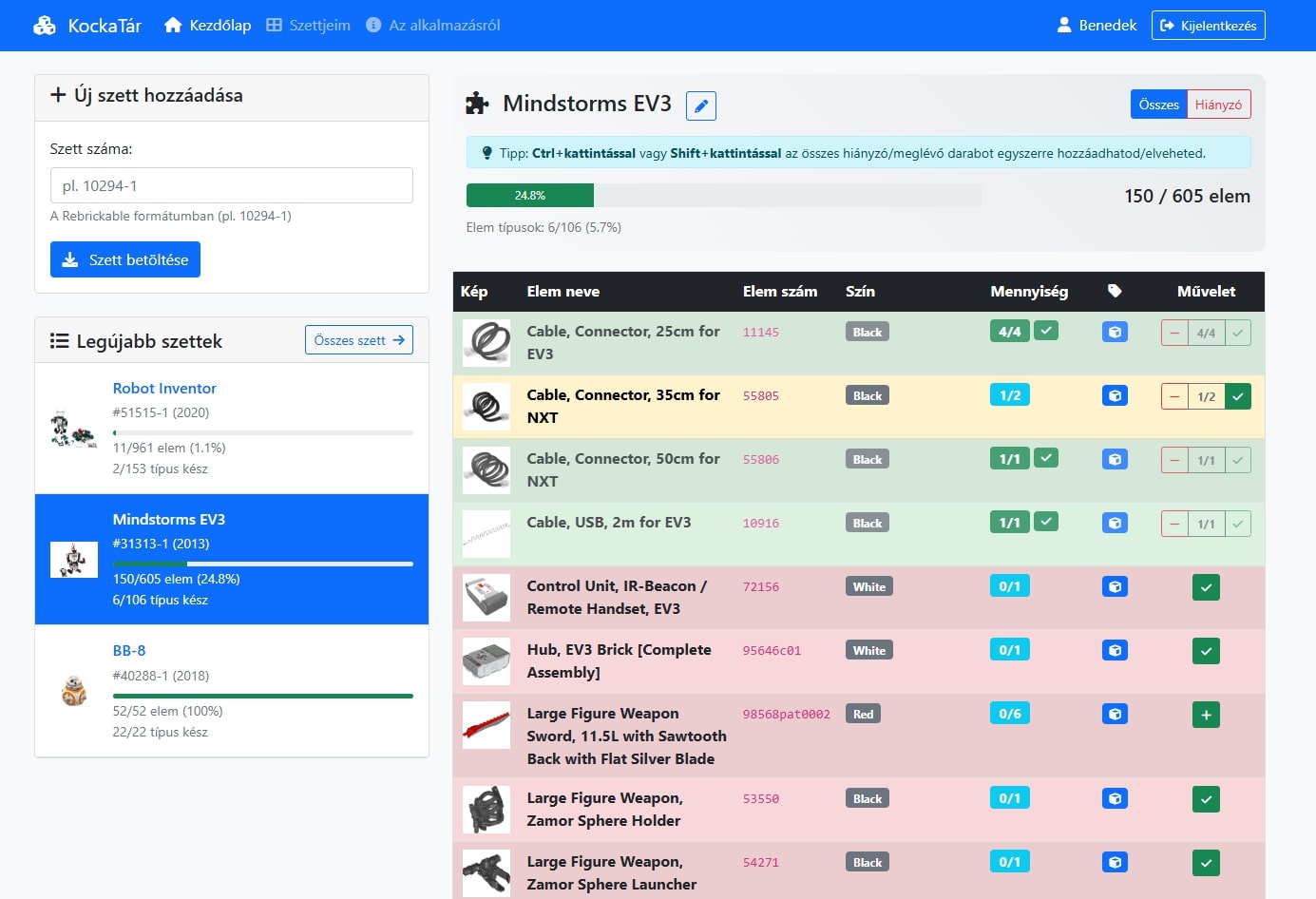Click faded check button in Cable 25cm EV3 row

pos(1238,333)
